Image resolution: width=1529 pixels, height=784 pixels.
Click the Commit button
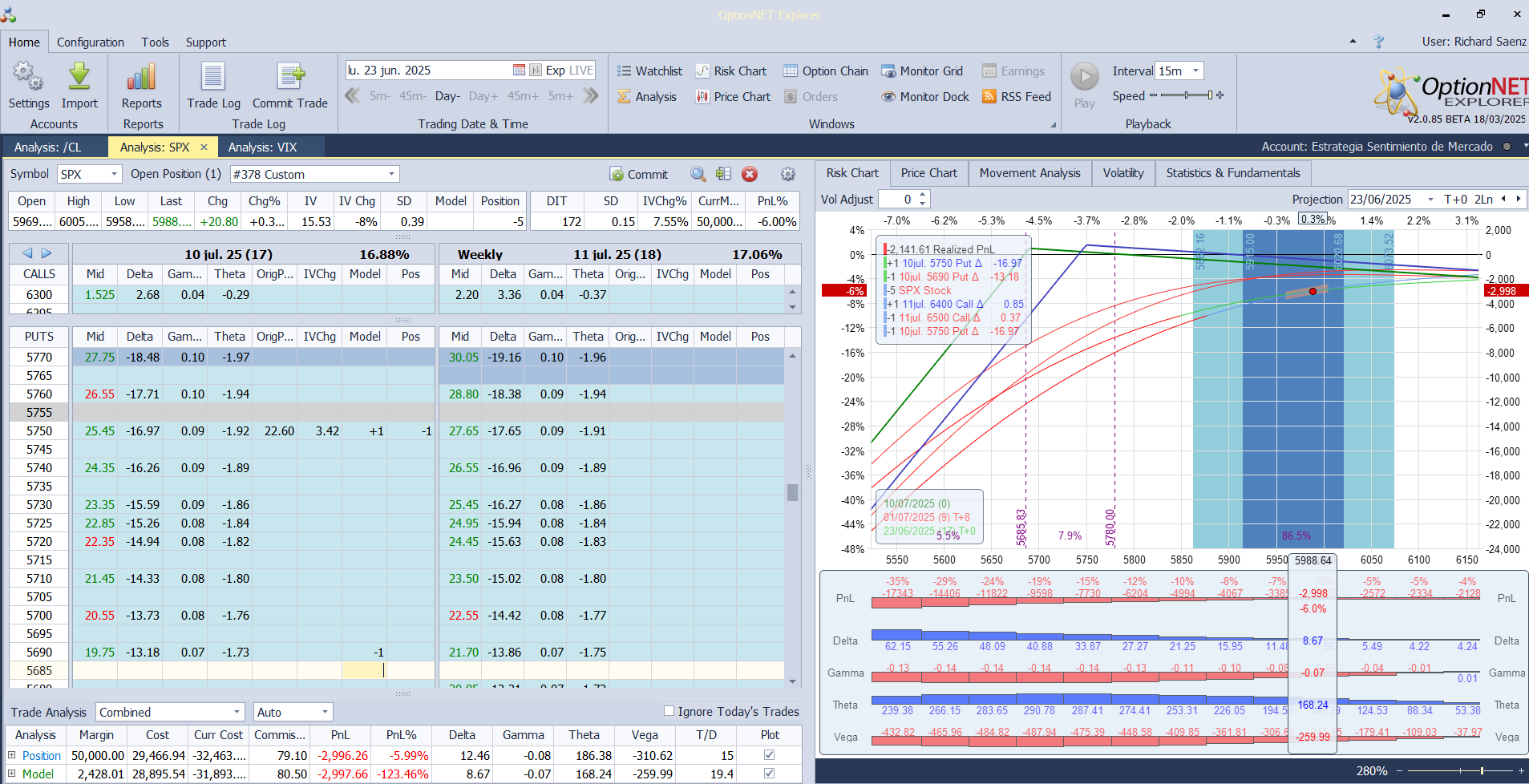[639, 174]
